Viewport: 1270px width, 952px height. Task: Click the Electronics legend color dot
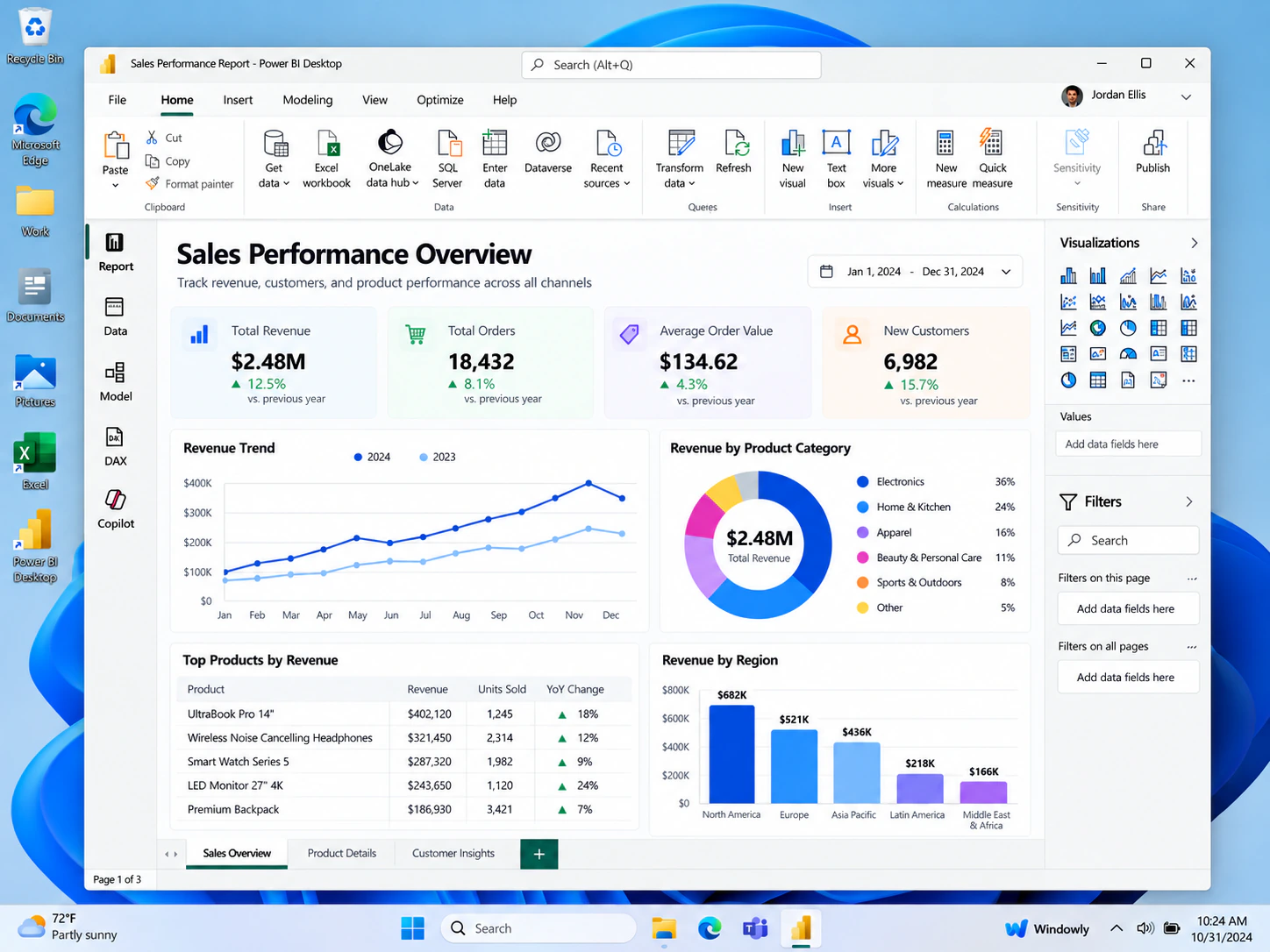[862, 481]
